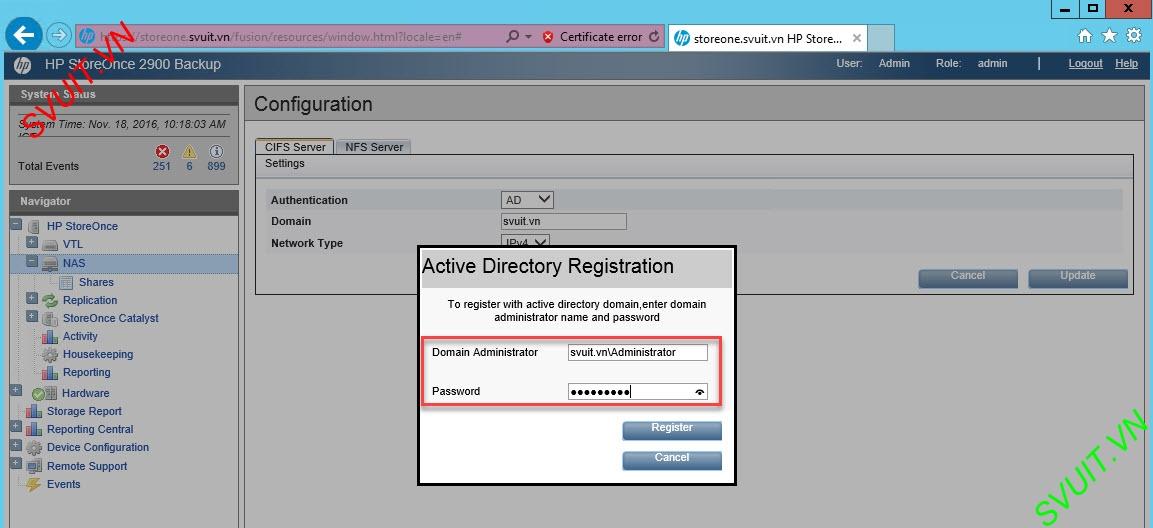Open the Authentication AD dropdown
1153x528 pixels.
527,199
